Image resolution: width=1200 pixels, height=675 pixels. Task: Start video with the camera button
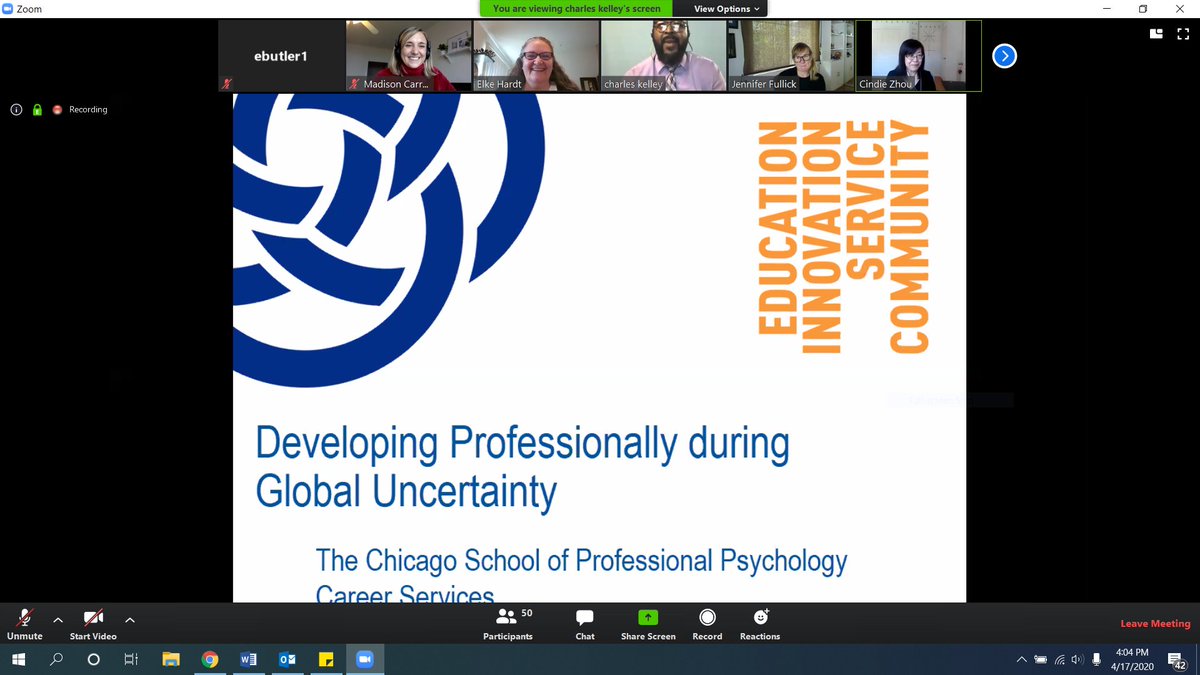pyautogui.click(x=93, y=624)
